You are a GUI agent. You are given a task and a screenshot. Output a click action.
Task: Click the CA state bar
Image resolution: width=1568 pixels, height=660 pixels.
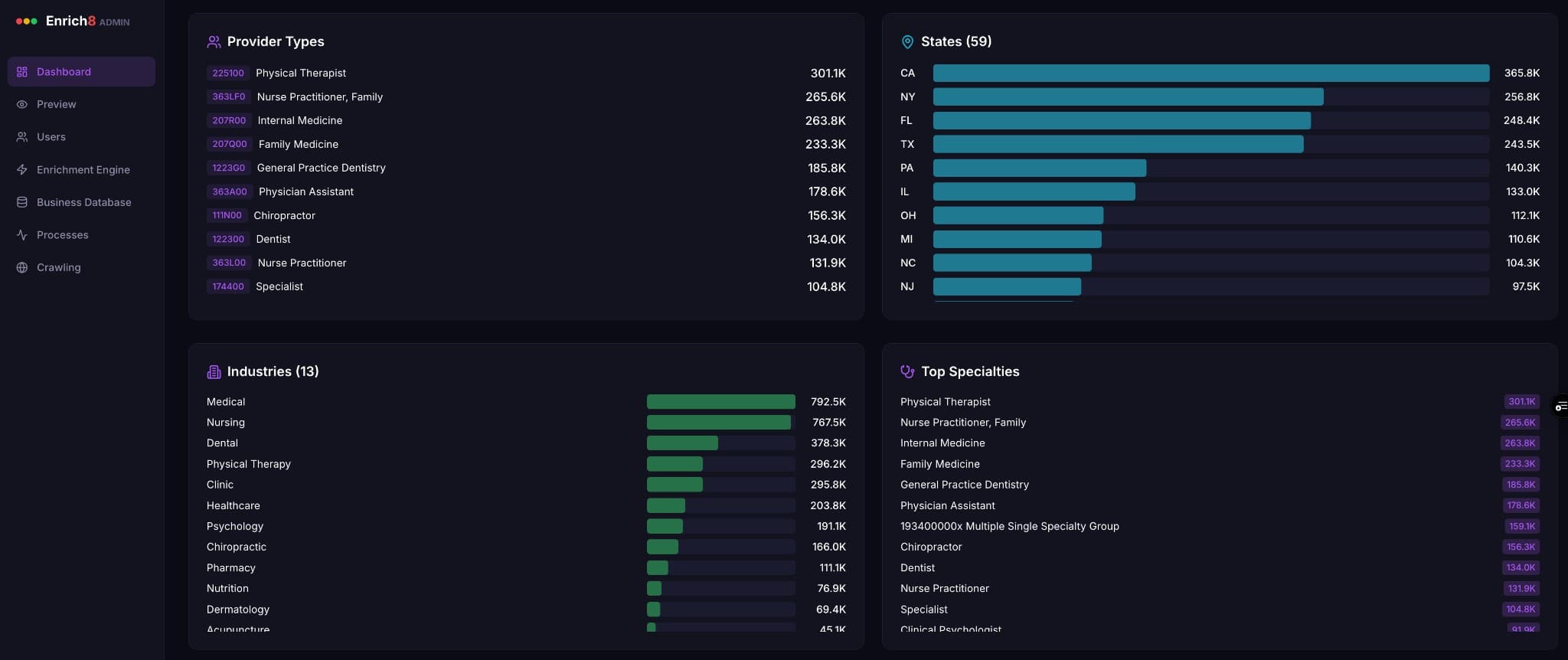click(x=1210, y=74)
